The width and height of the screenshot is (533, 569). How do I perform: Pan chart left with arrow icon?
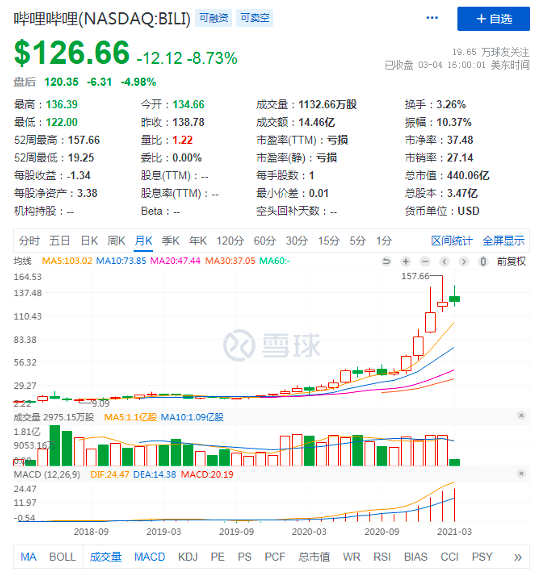[x=444, y=261]
